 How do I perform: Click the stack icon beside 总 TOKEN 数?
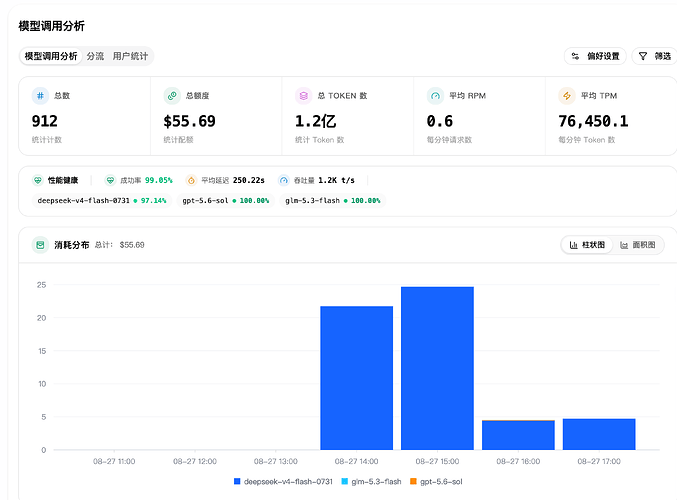[304, 95]
